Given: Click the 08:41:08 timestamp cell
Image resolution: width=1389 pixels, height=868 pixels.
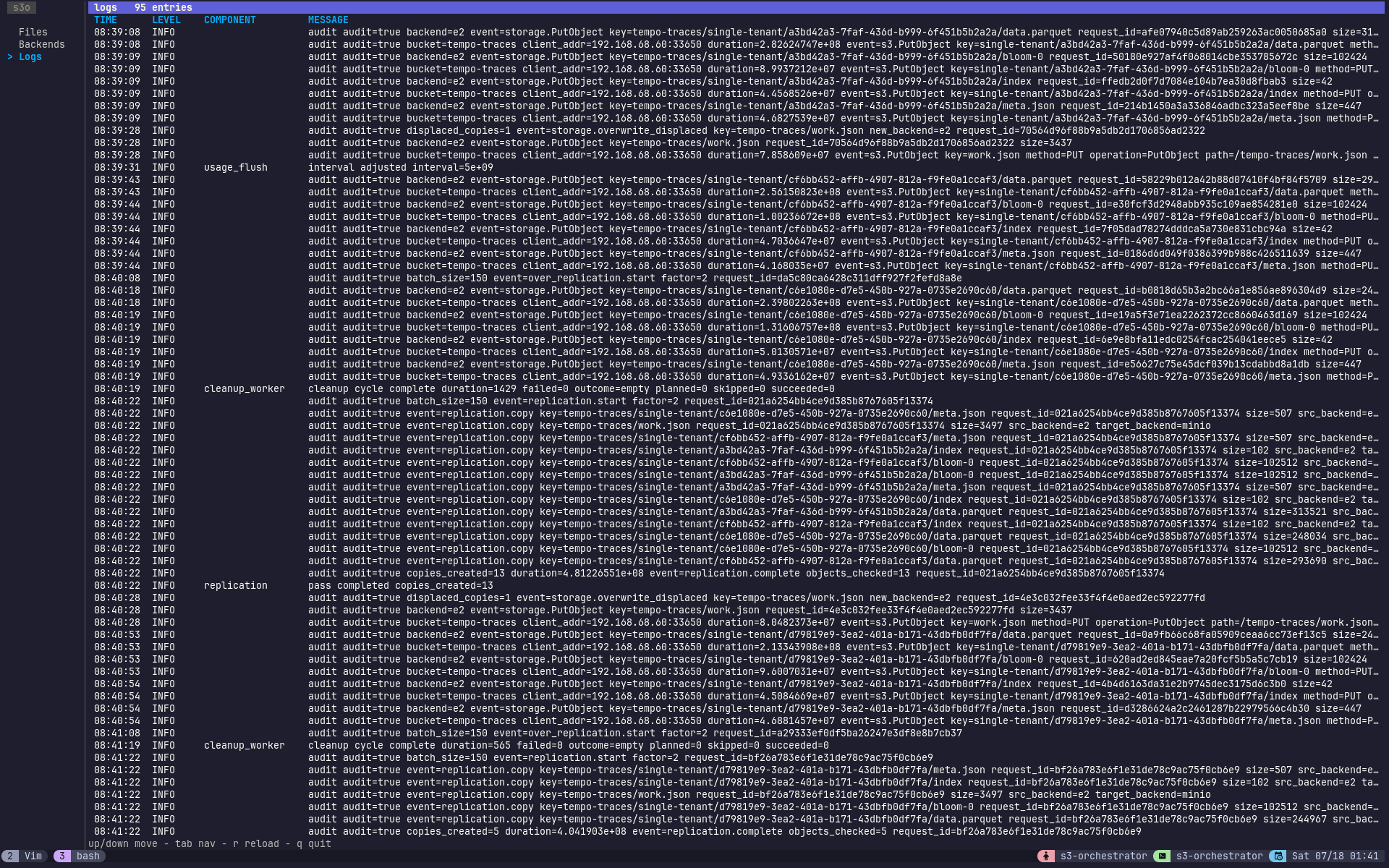Looking at the screenshot, I should pos(117,733).
